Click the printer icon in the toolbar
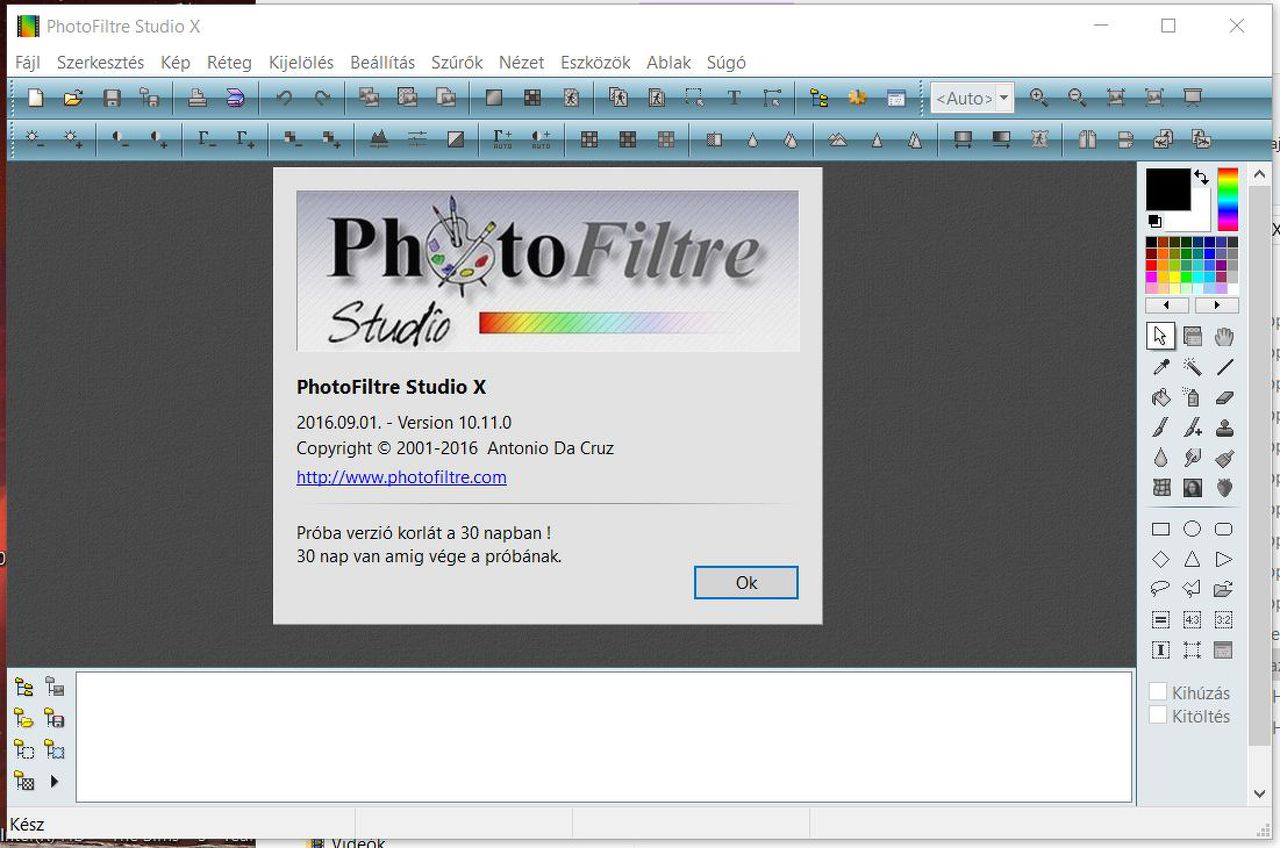Screen dimensions: 1280x848 [197, 98]
